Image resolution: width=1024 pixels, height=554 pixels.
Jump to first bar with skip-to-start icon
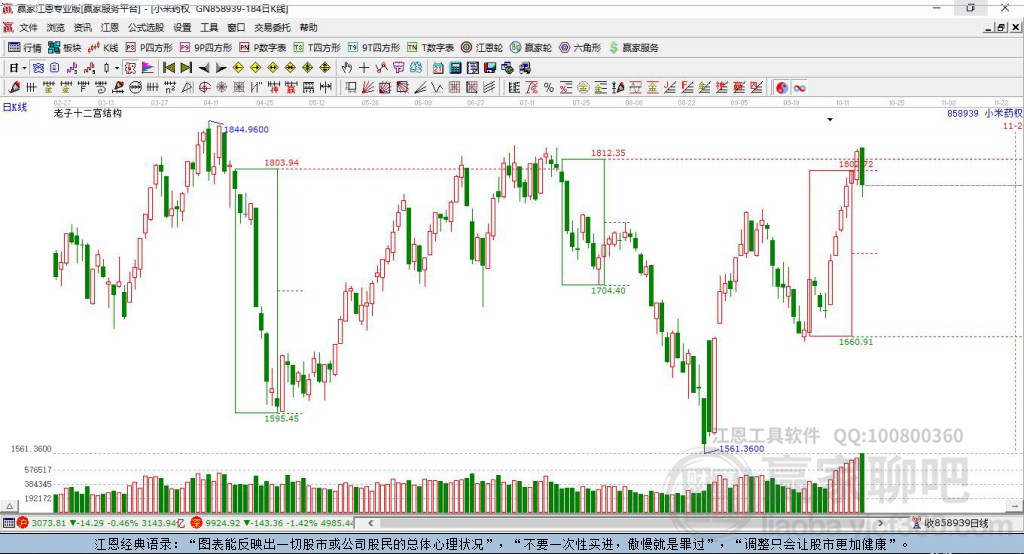[x=168, y=67]
